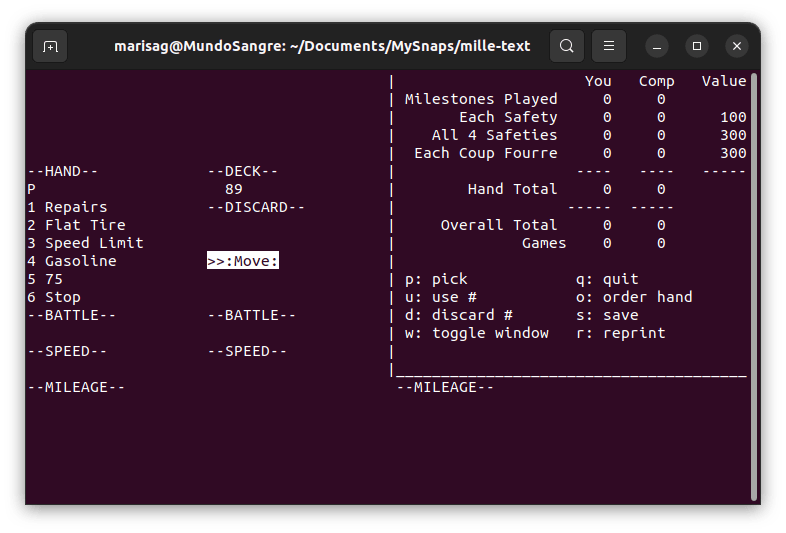Click the value 300 for Each Coup Fourre
786x533 pixels.
(733, 153)
